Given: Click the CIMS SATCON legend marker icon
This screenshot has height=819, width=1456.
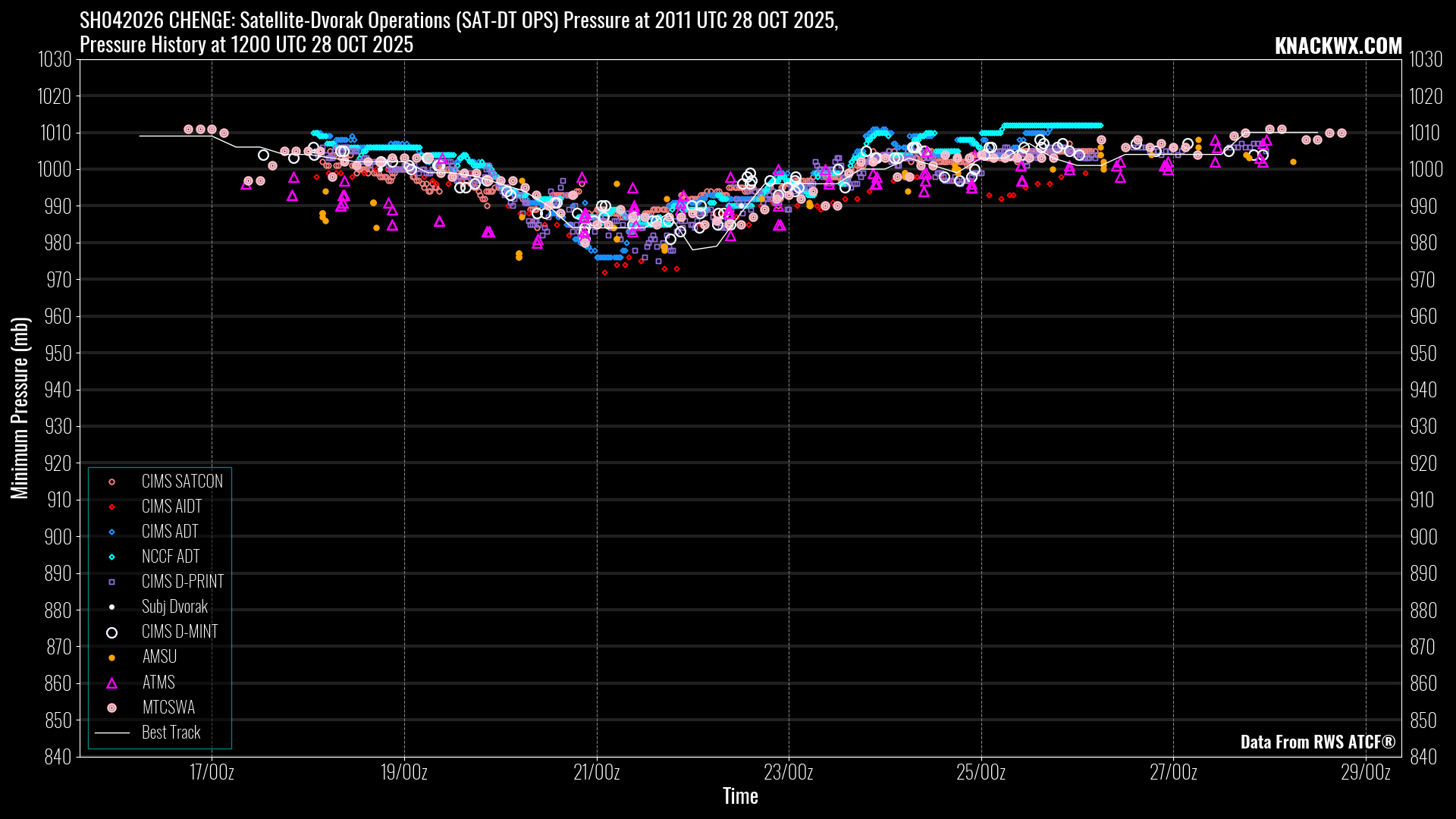Looking at the screenshot, I should [x=111, y=482].
